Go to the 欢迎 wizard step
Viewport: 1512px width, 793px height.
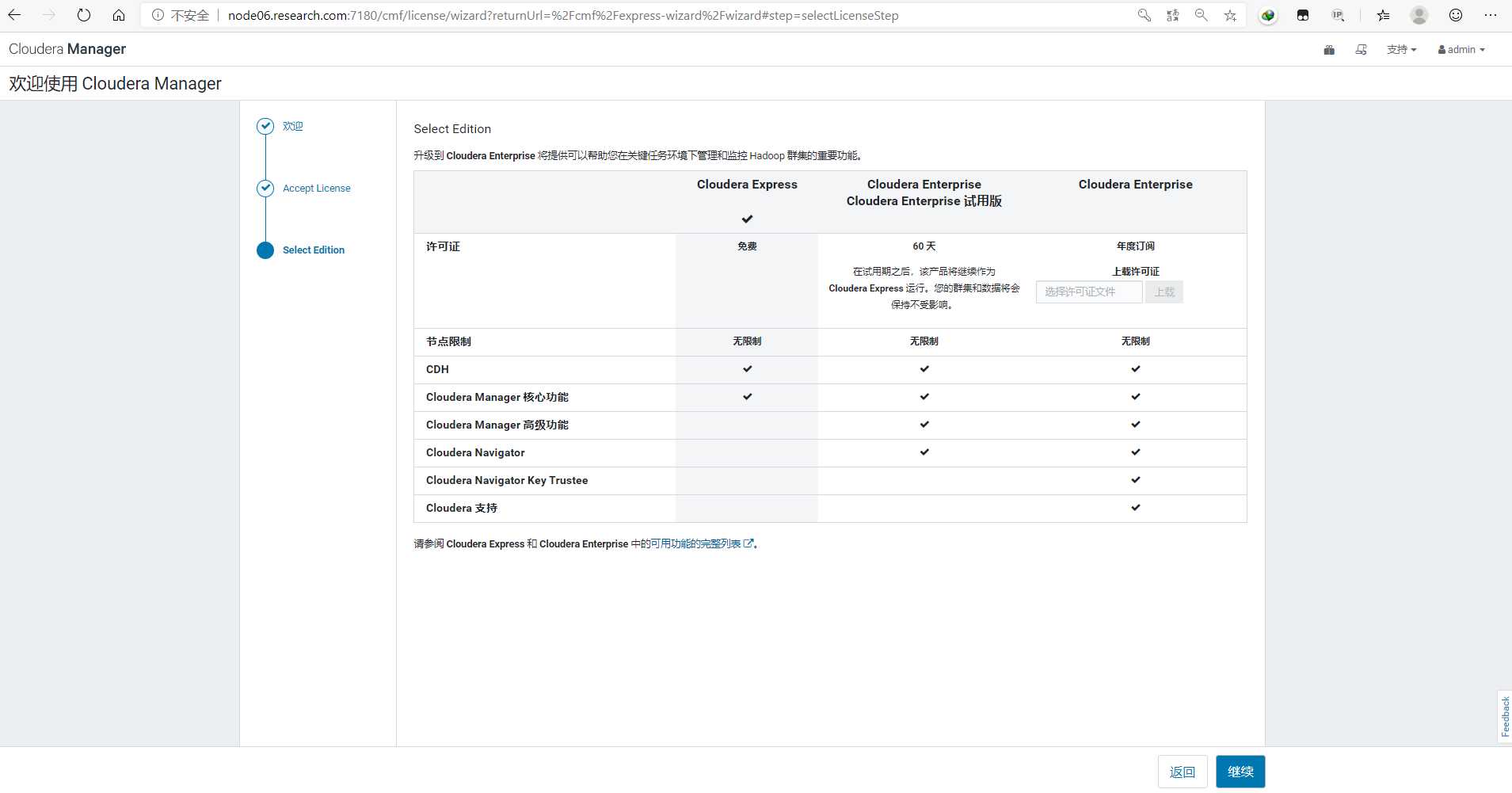(x=292, y=126)
